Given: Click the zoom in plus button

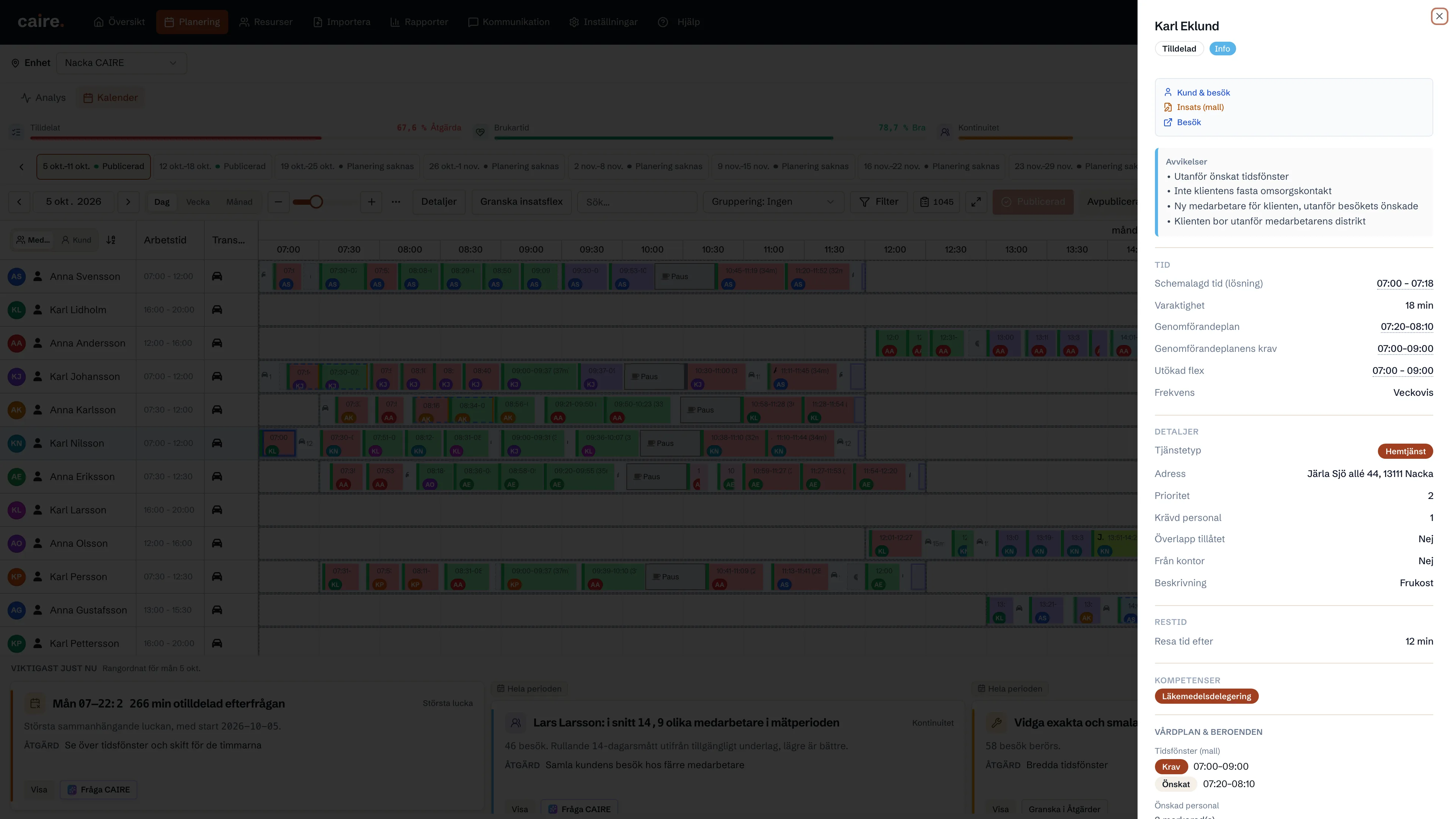Looking at the screenshot, I should [x=371, y=202].
